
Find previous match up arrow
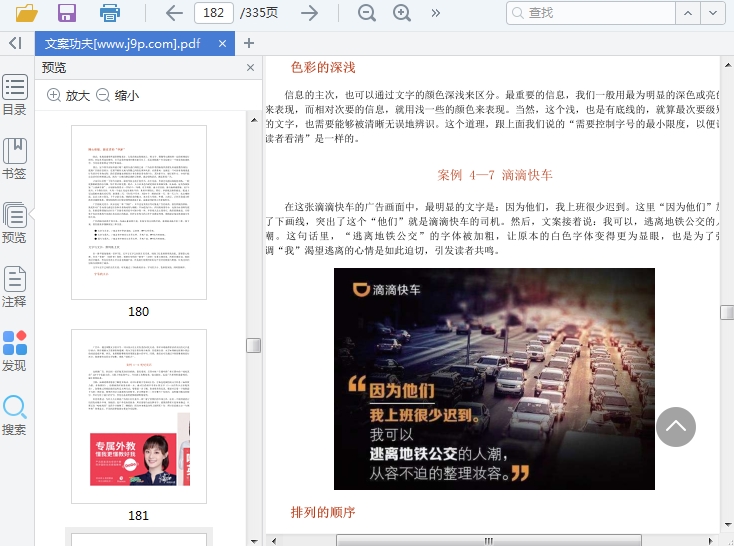pos(688,13)
